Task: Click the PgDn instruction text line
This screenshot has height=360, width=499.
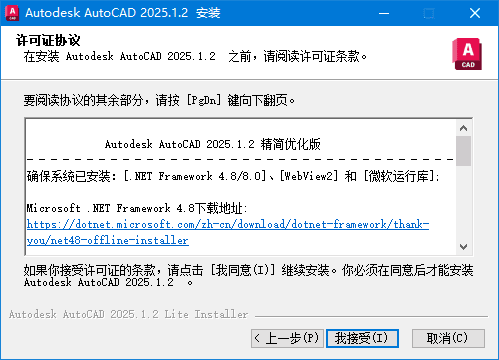Action: coord(159,100)
